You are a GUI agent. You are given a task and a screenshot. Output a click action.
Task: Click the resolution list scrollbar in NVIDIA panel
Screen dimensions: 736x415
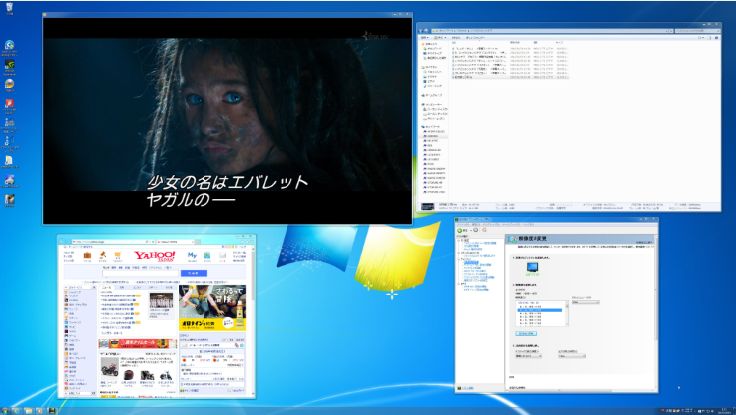567,314
